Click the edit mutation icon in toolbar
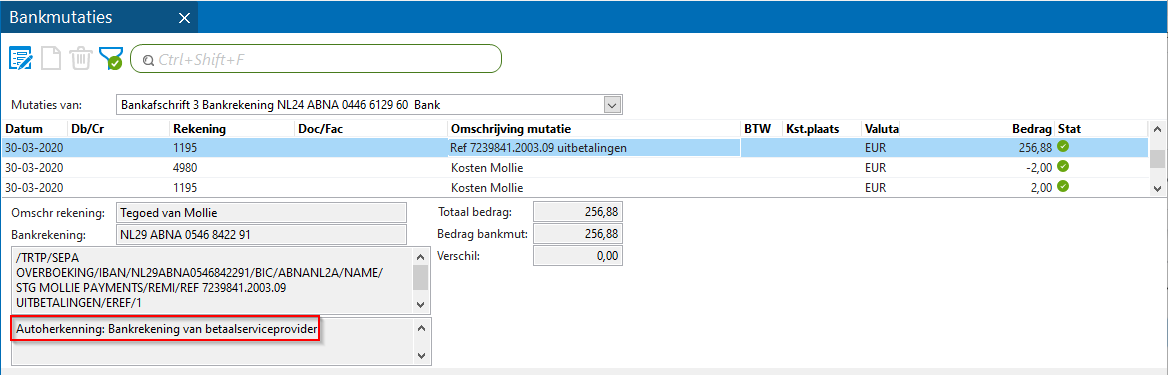 click(x=21, y=59)
